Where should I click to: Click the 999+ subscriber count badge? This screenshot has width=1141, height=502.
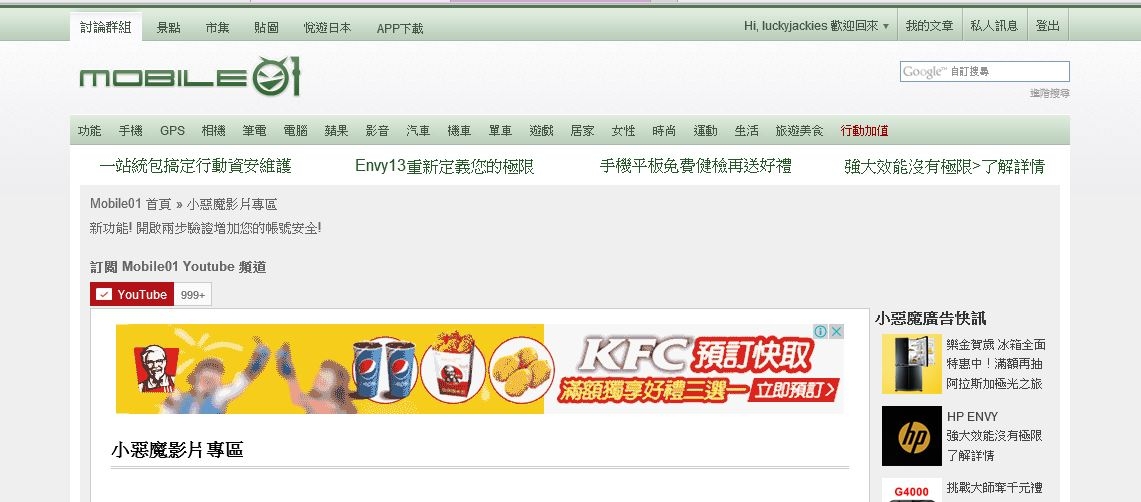click(193, 295)
